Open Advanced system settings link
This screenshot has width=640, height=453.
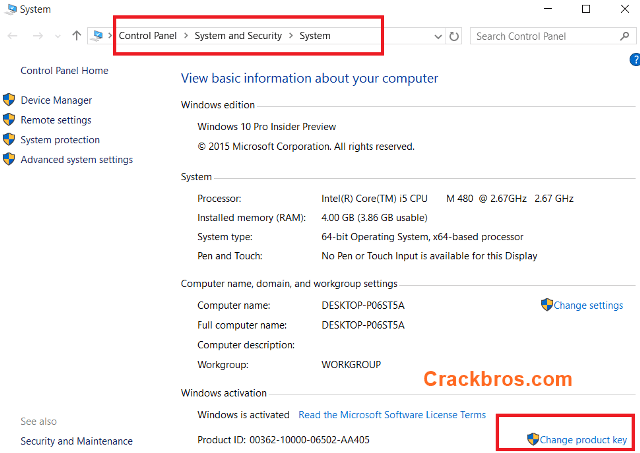coord(77,160)
